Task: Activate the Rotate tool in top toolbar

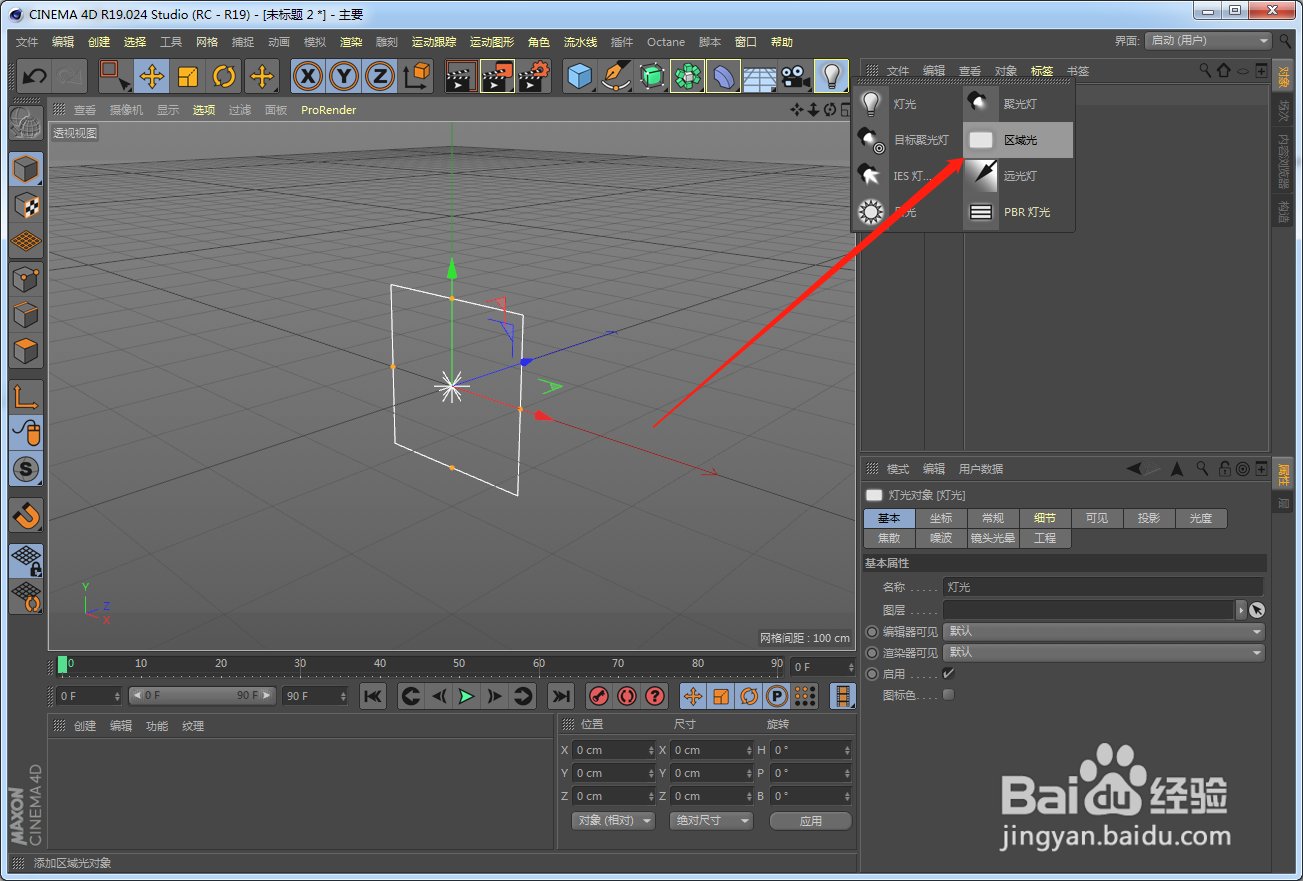Action: click(224, 76)
